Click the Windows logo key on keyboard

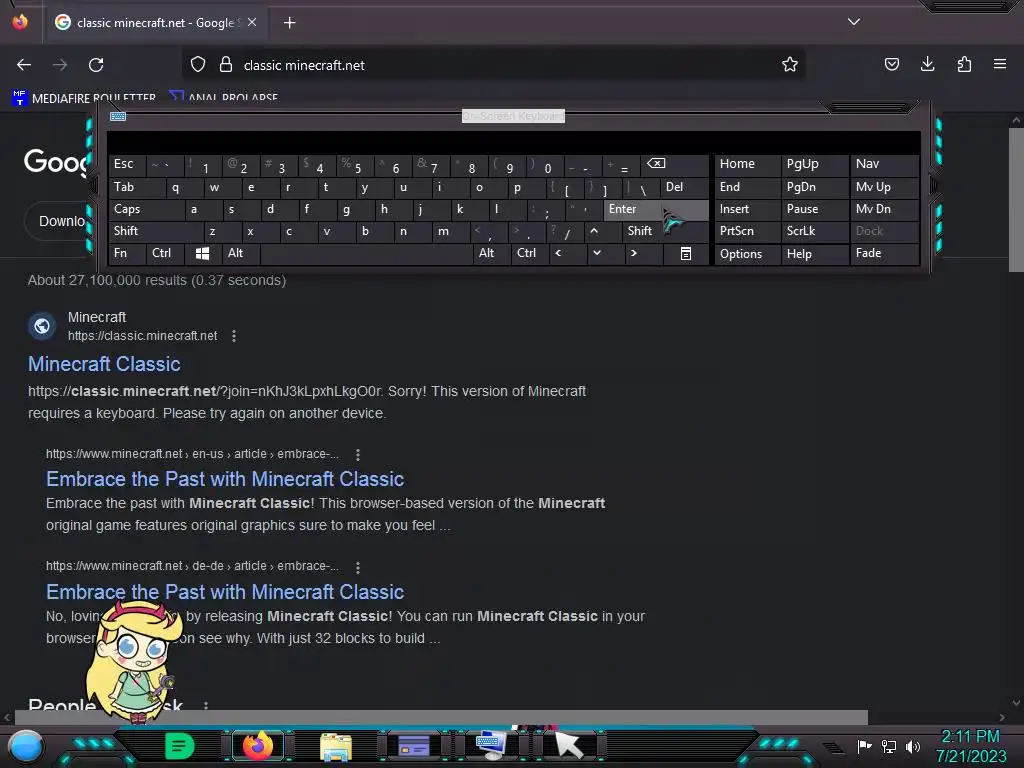202,253
